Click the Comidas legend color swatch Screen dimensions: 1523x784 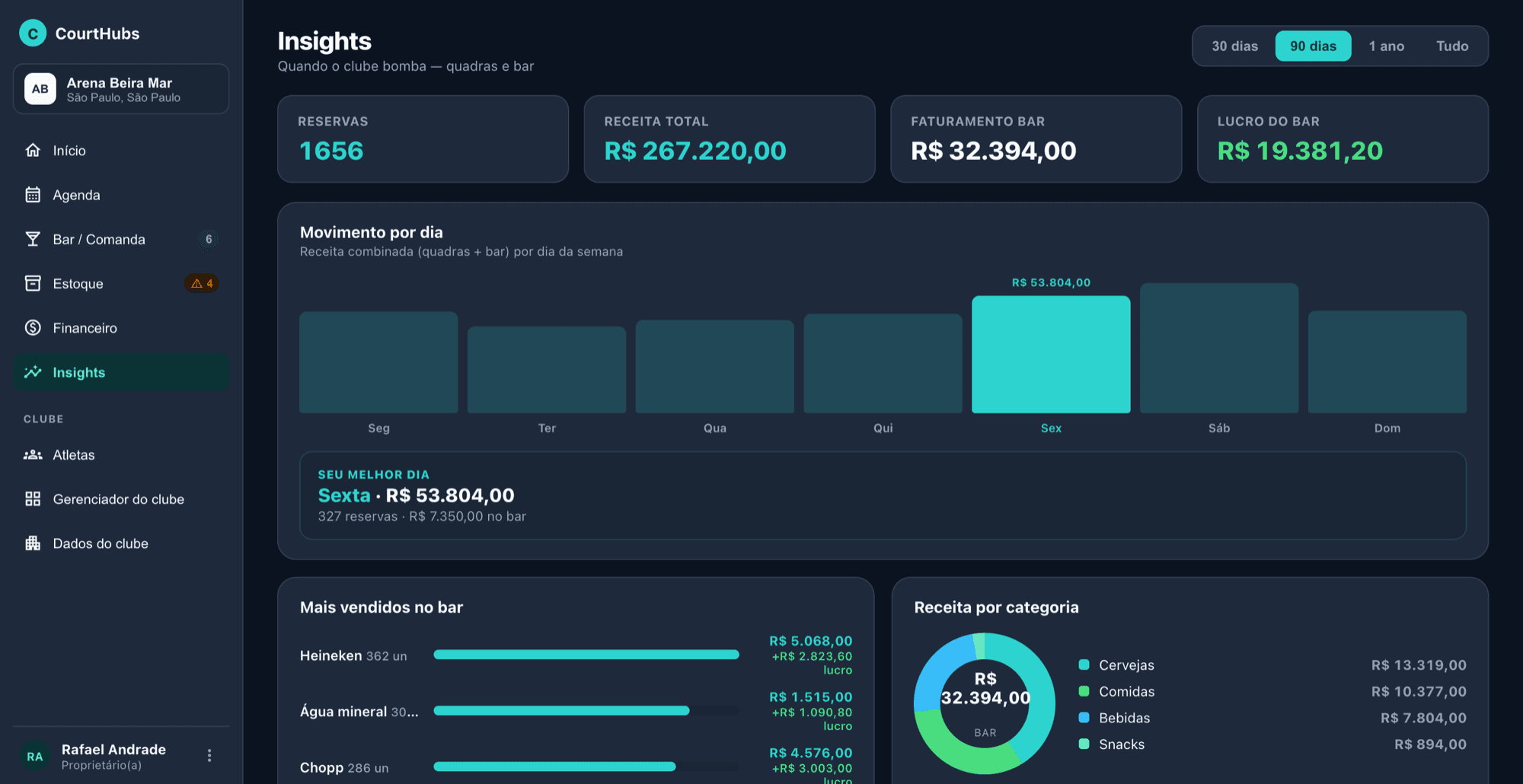tap(1084, 691)
